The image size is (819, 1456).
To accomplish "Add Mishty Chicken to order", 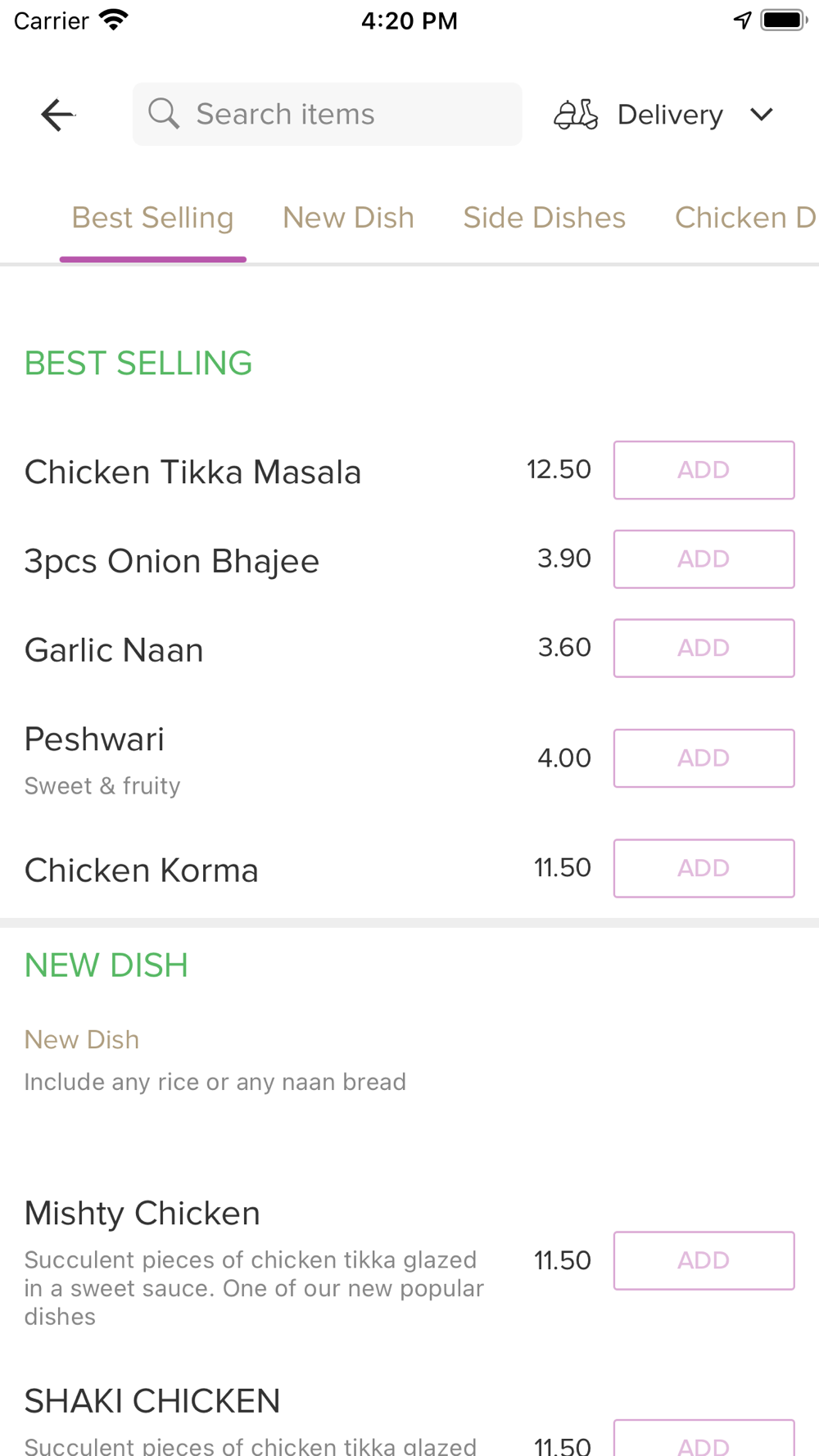I will (704, 1260).
